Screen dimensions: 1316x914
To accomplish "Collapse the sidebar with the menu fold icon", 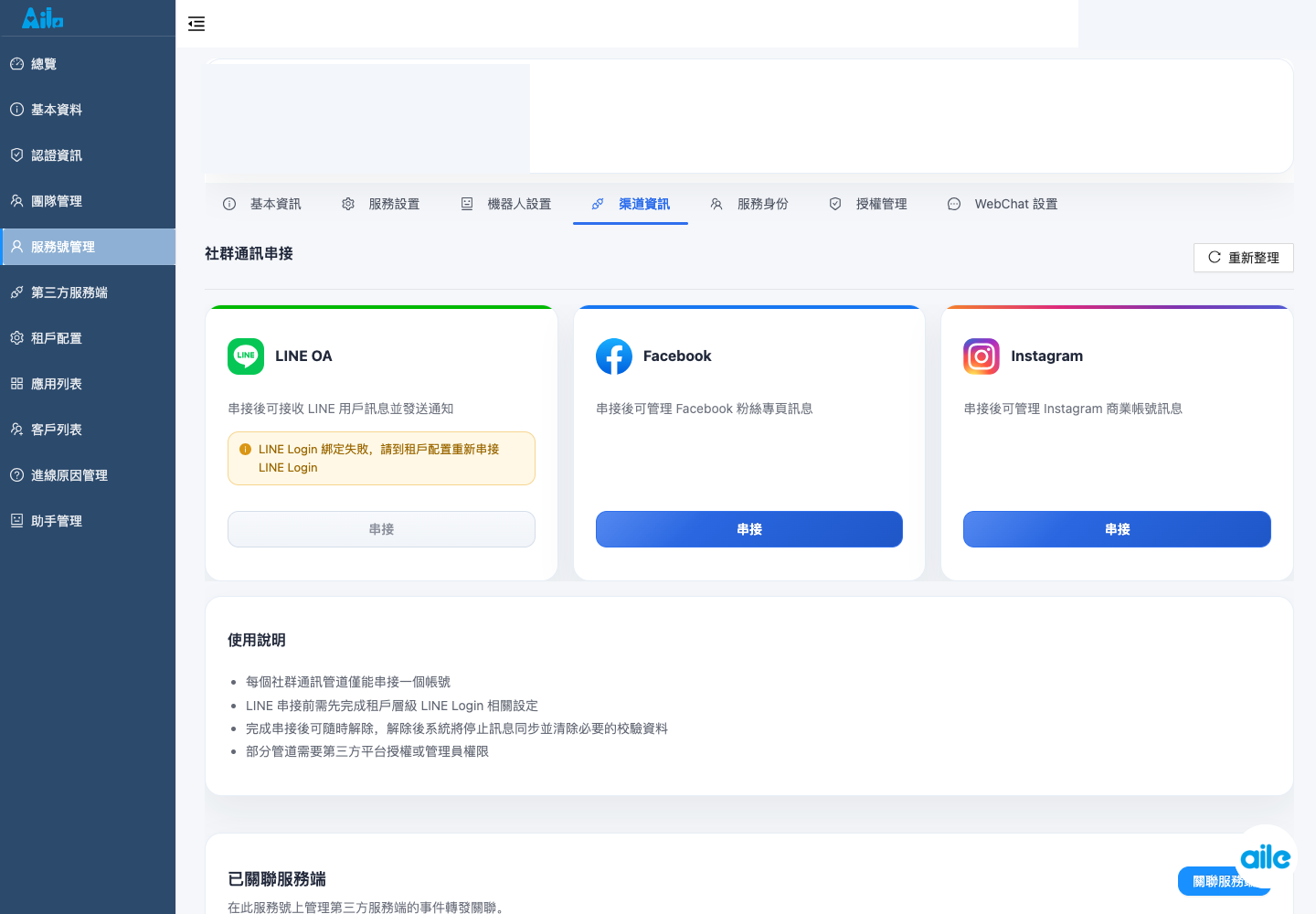I will point(196,24).
